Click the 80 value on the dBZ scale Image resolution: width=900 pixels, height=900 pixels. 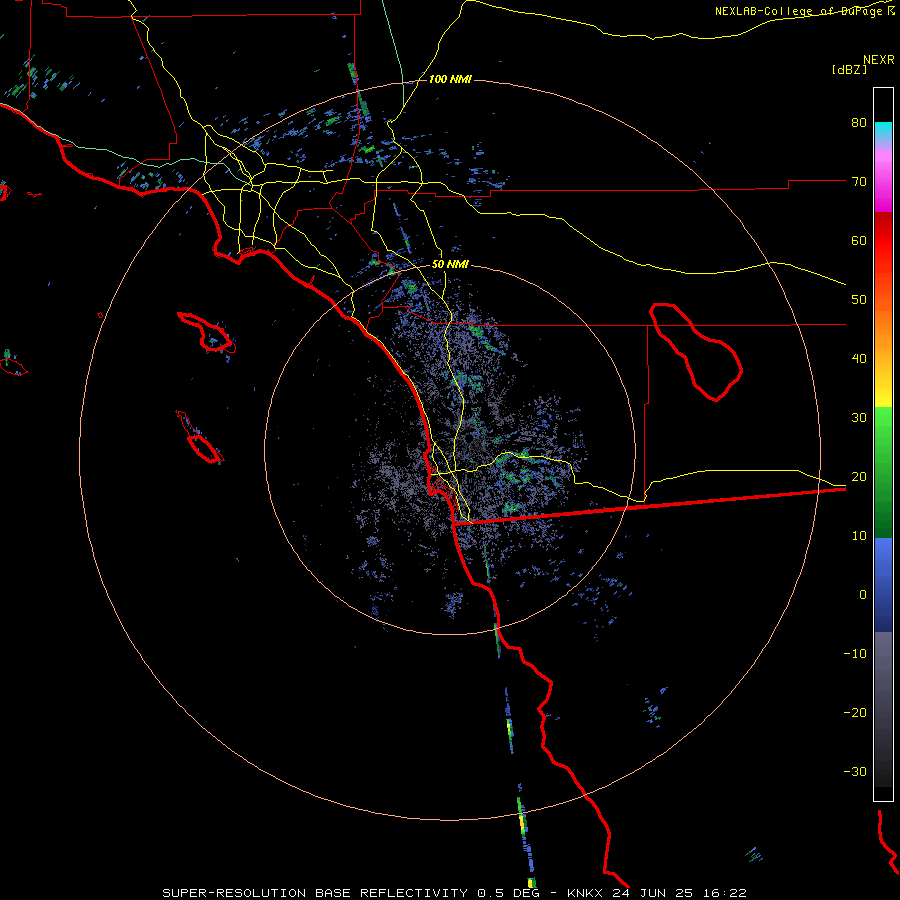point(859,123)
